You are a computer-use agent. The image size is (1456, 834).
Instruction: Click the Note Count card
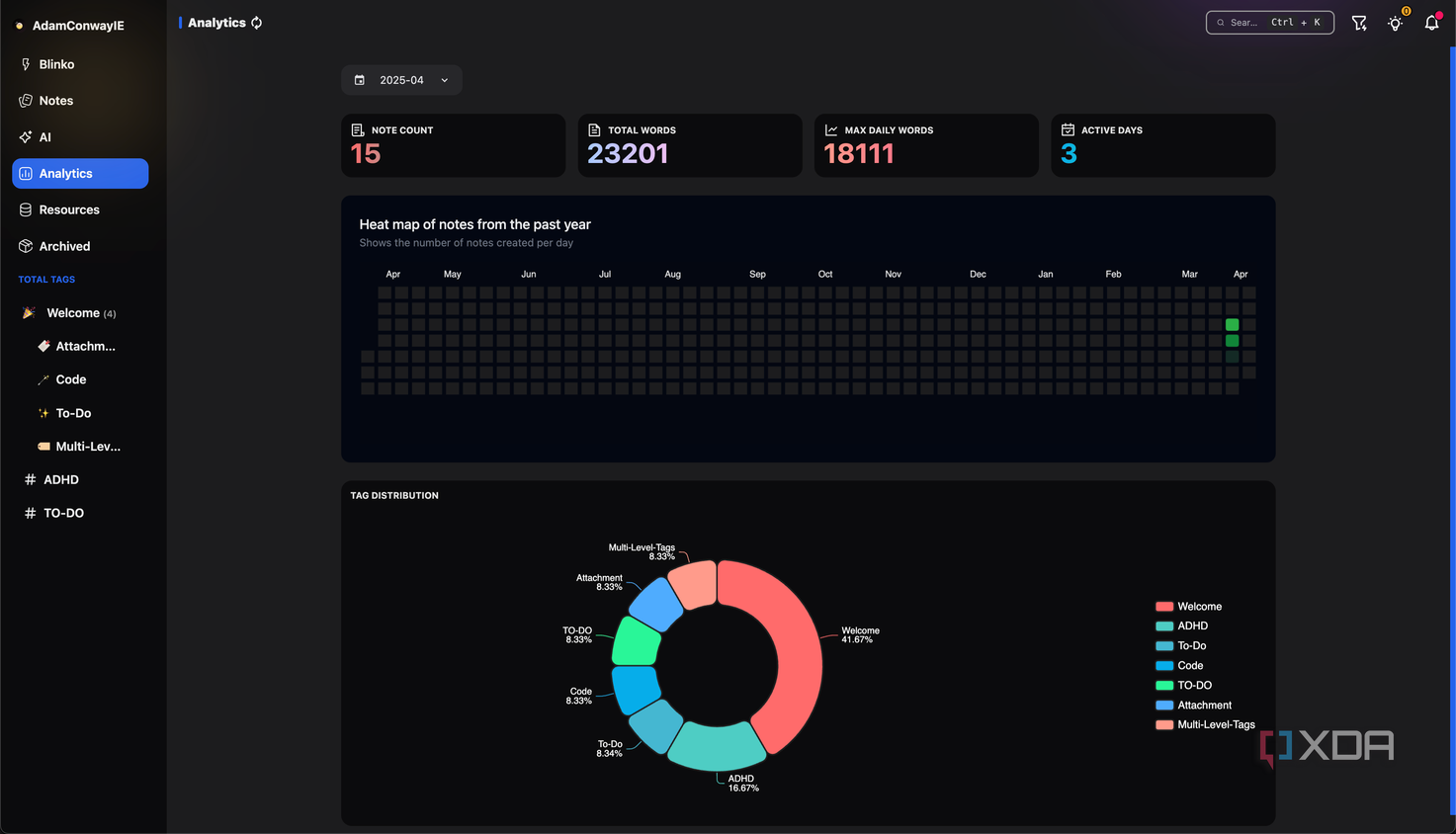[x=453, y=145]
